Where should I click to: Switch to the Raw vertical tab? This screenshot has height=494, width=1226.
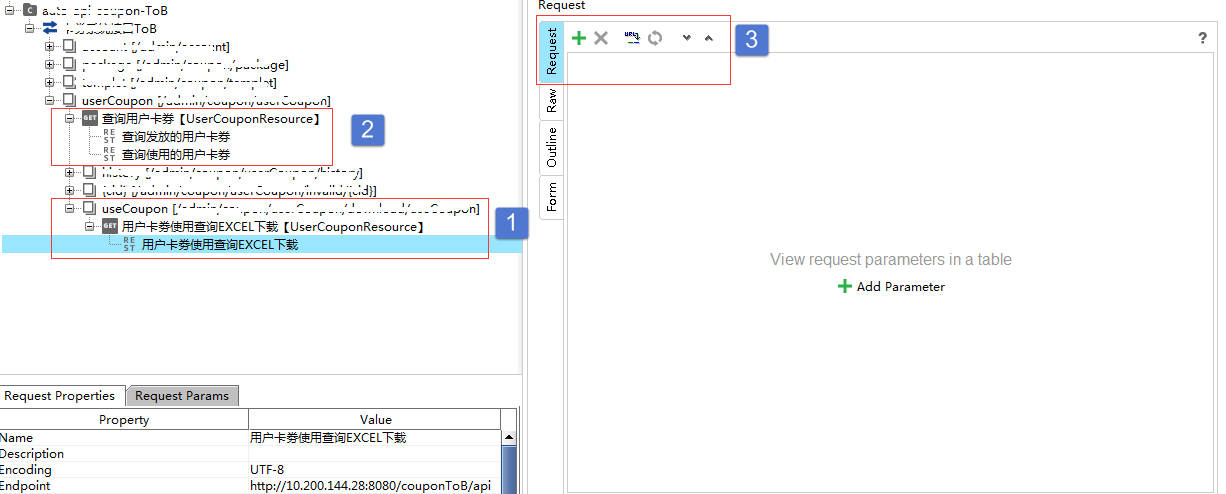coord(551,102)
